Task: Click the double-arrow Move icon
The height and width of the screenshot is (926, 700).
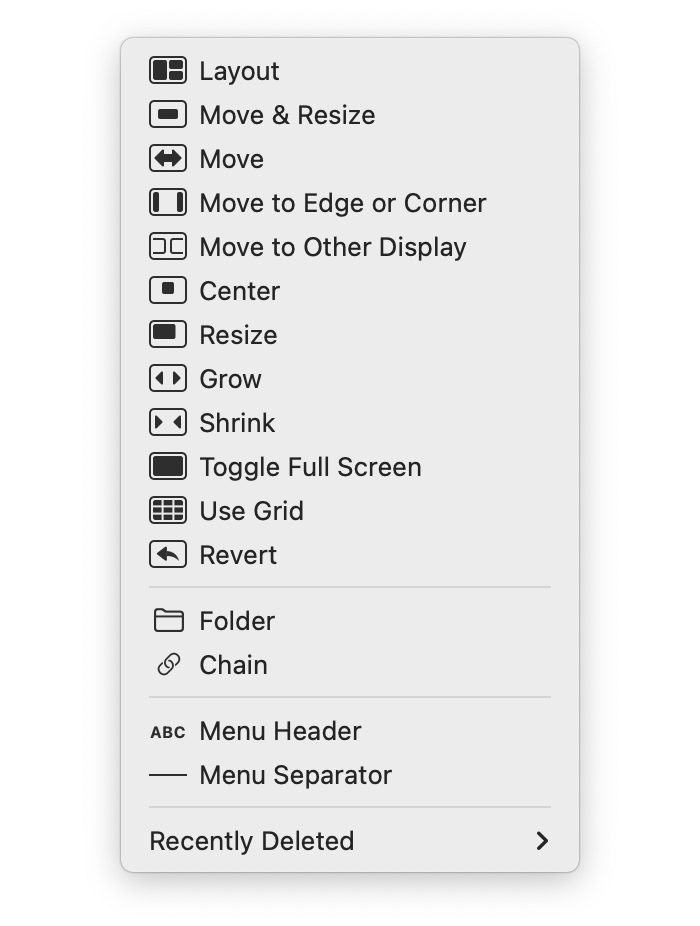Action: pyautogui.click(x=168, y=159)
